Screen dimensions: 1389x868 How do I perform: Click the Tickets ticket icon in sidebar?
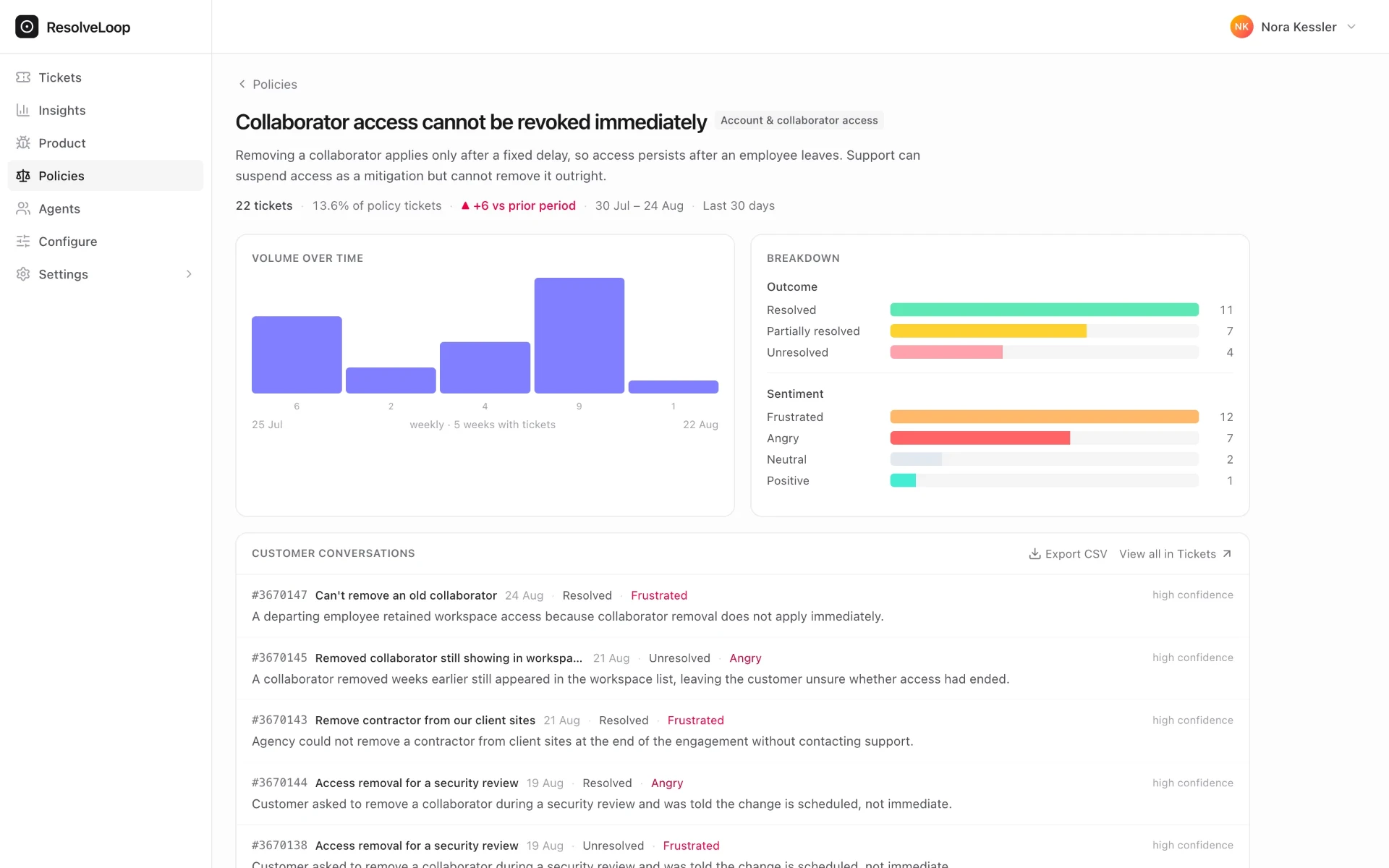[x=23, y=77]
